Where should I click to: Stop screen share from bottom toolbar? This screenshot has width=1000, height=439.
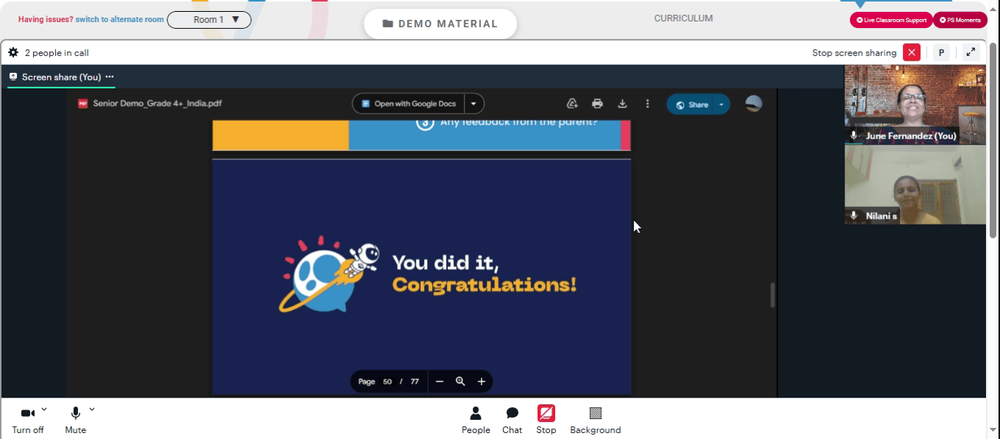pyautogui.click(x=546, y=420)
